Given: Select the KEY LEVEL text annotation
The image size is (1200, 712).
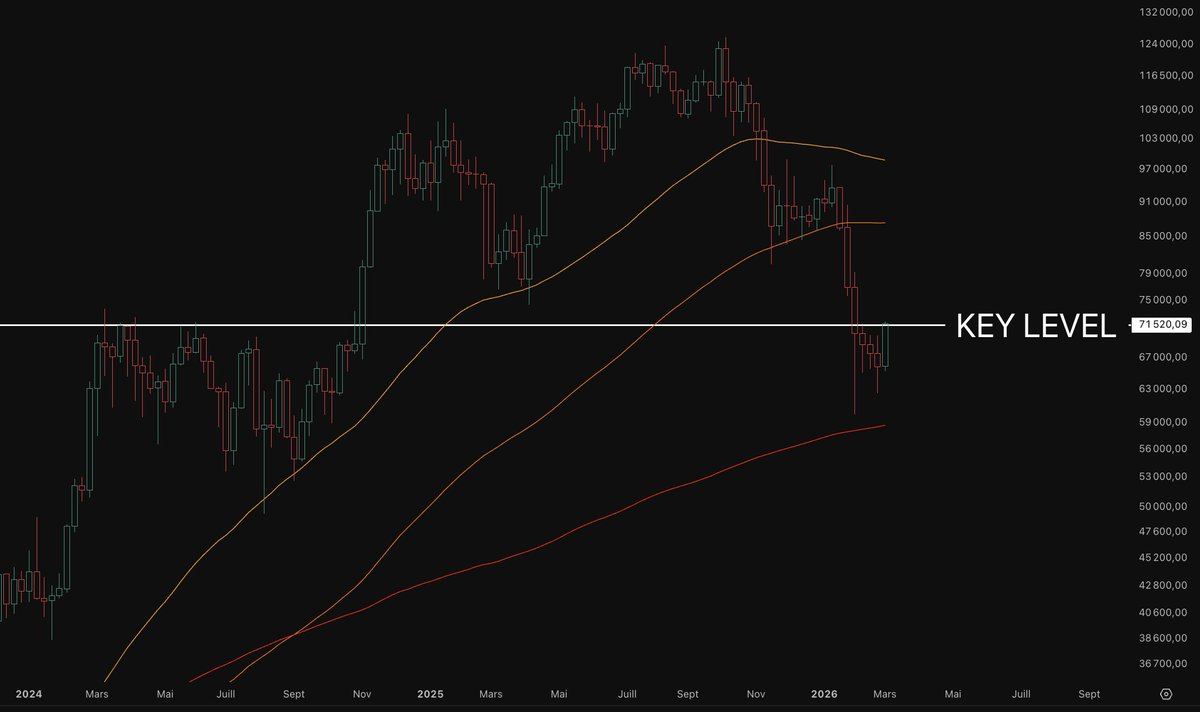Looking at the screenshot, I should pyautogui.click(x=1035, y=326).
